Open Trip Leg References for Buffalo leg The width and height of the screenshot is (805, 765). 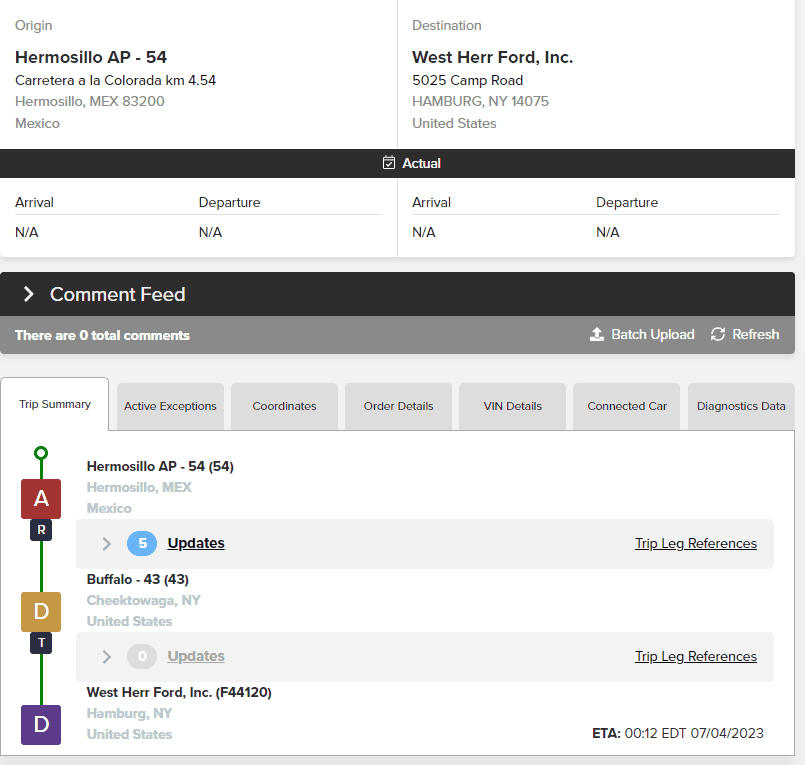point(696,656)
